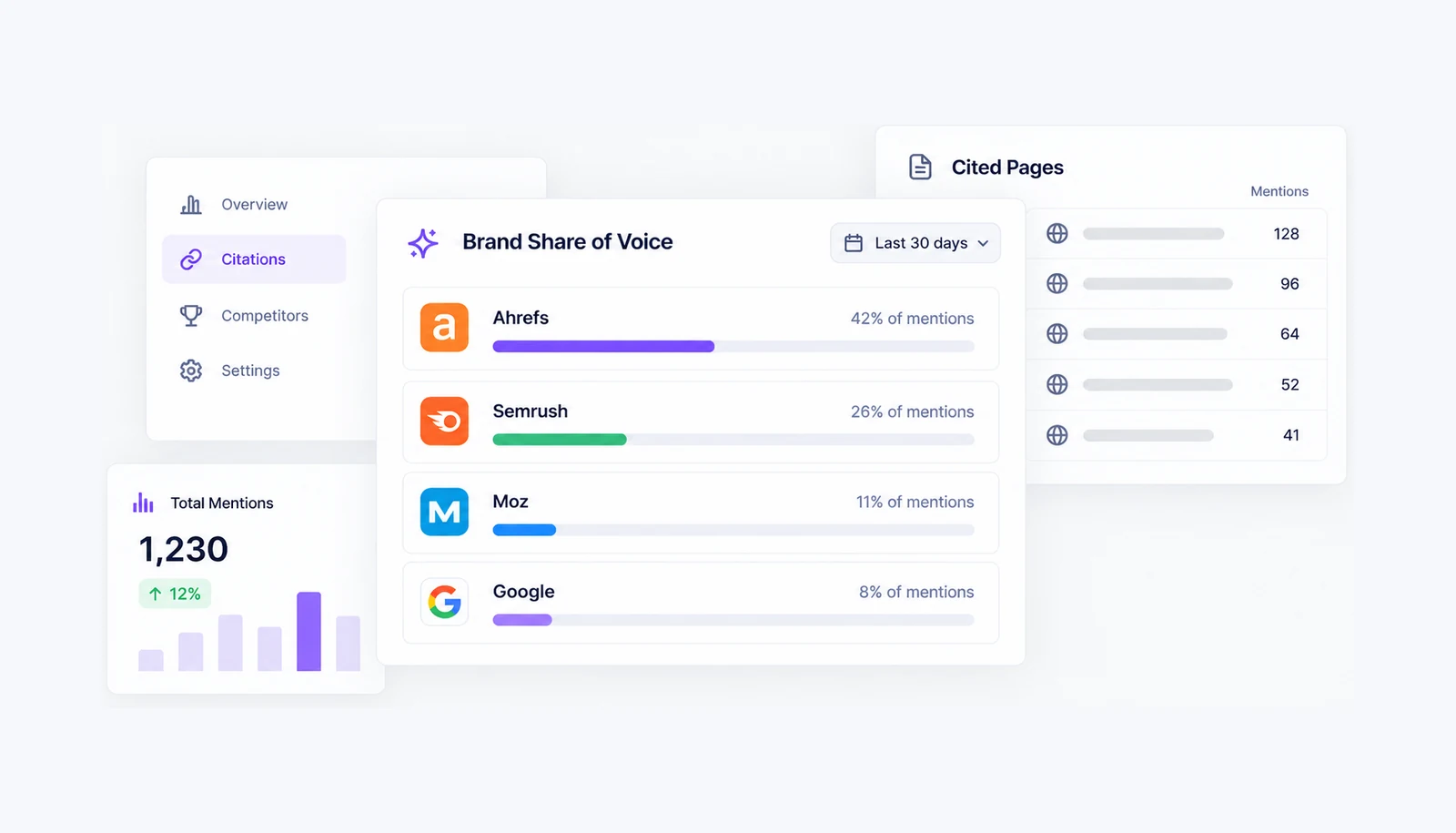Screen dimensions: 1456x833
Task: Click the '8% of mentions' value
Action: coord(916,592)
